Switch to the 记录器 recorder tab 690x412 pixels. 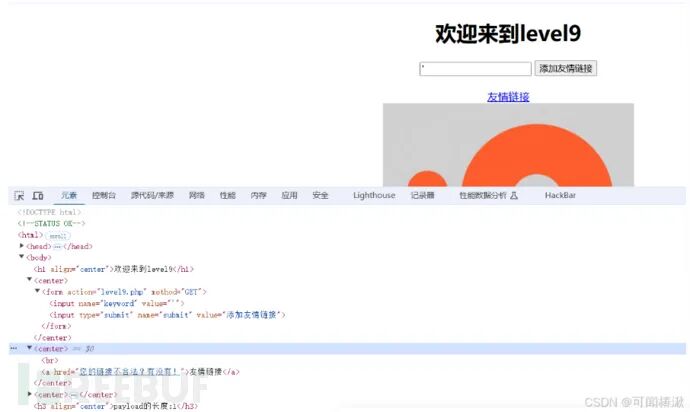[x=422, y=195]
